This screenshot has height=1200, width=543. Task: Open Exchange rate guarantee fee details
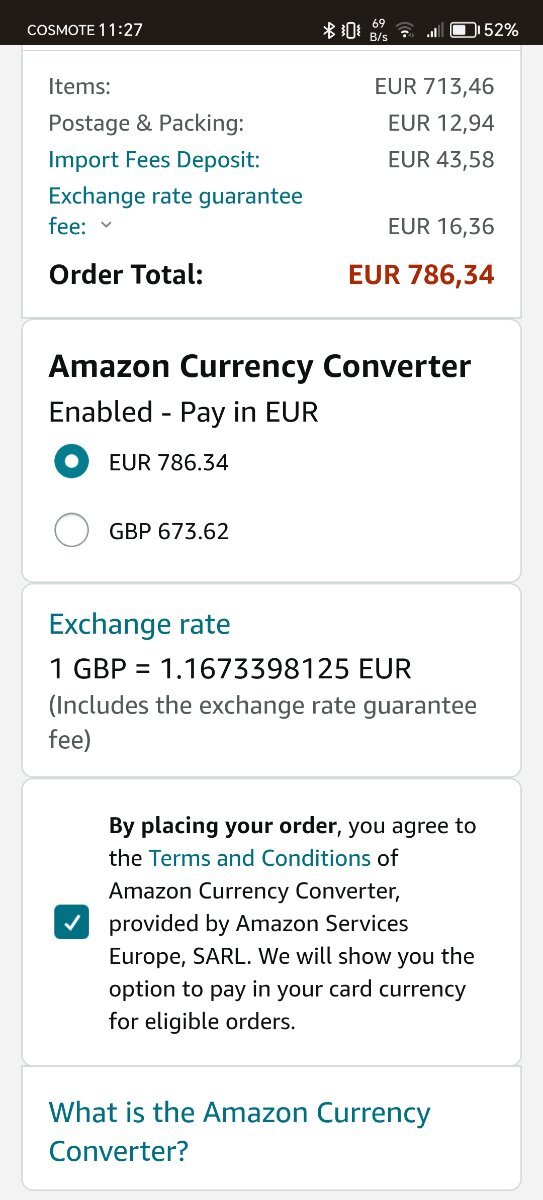click(175, 210)
